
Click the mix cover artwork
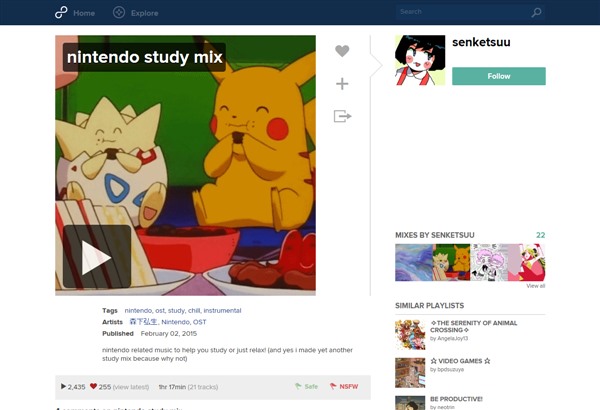[185, 165]
